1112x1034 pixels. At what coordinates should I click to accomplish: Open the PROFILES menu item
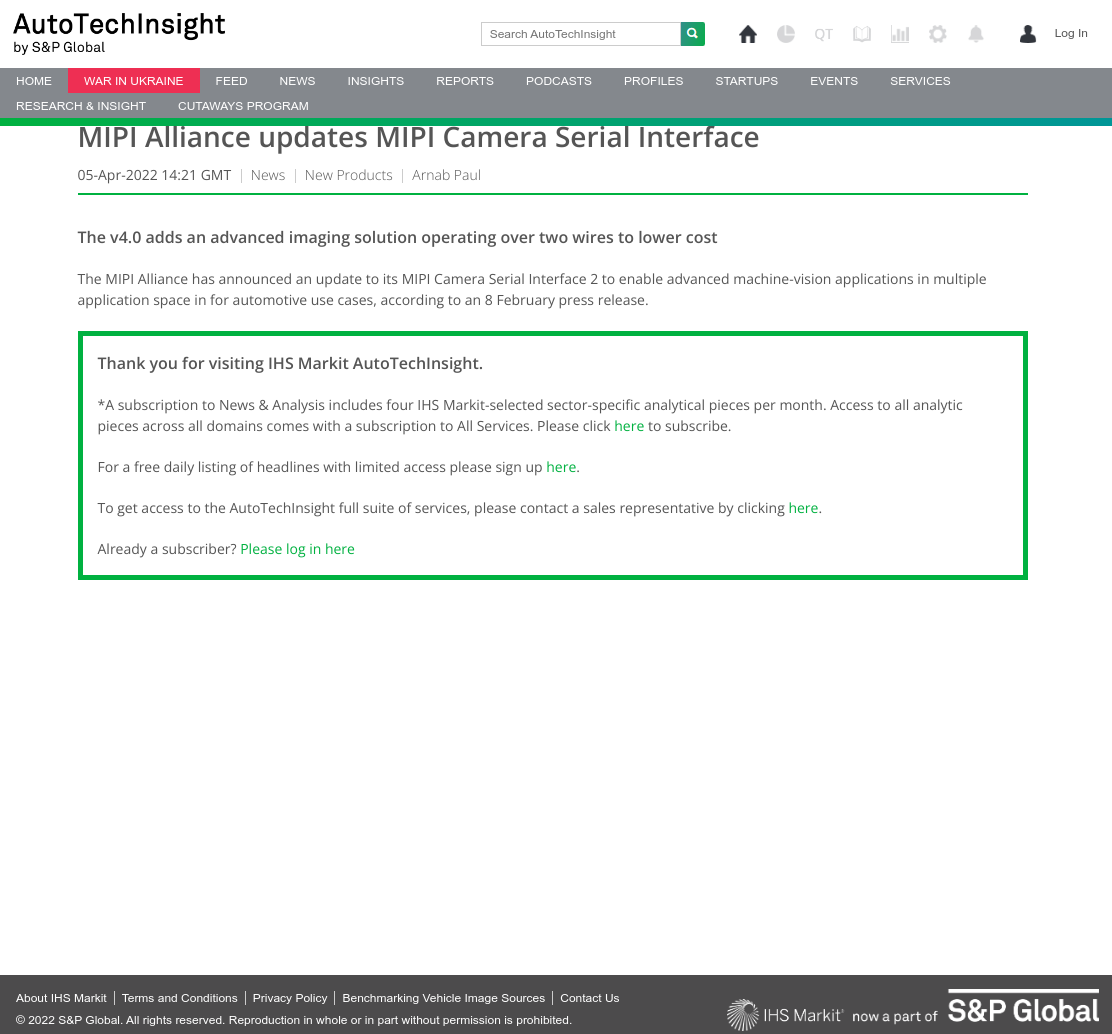click(653, 81)
